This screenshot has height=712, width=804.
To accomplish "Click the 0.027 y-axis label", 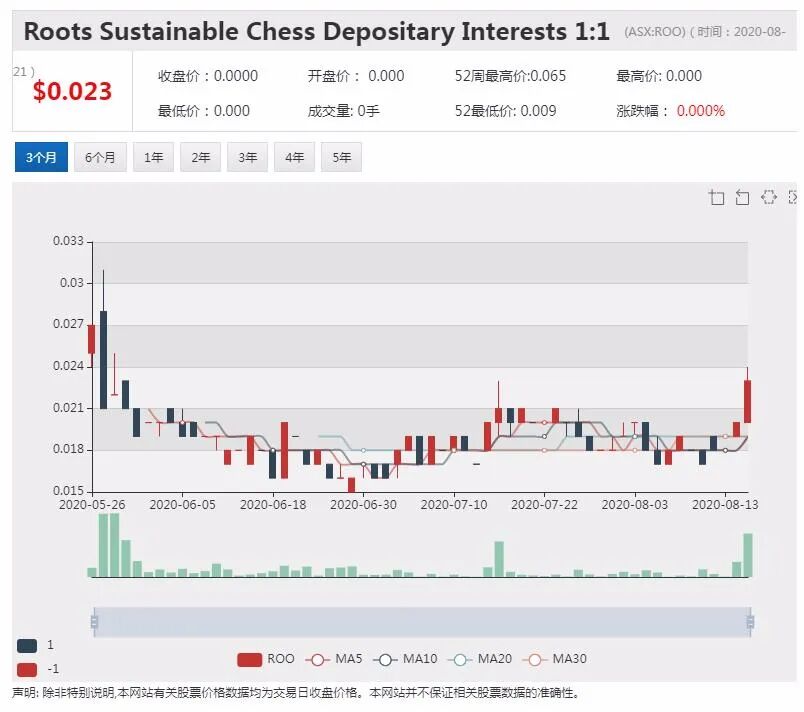I will [x=68, y=324].
